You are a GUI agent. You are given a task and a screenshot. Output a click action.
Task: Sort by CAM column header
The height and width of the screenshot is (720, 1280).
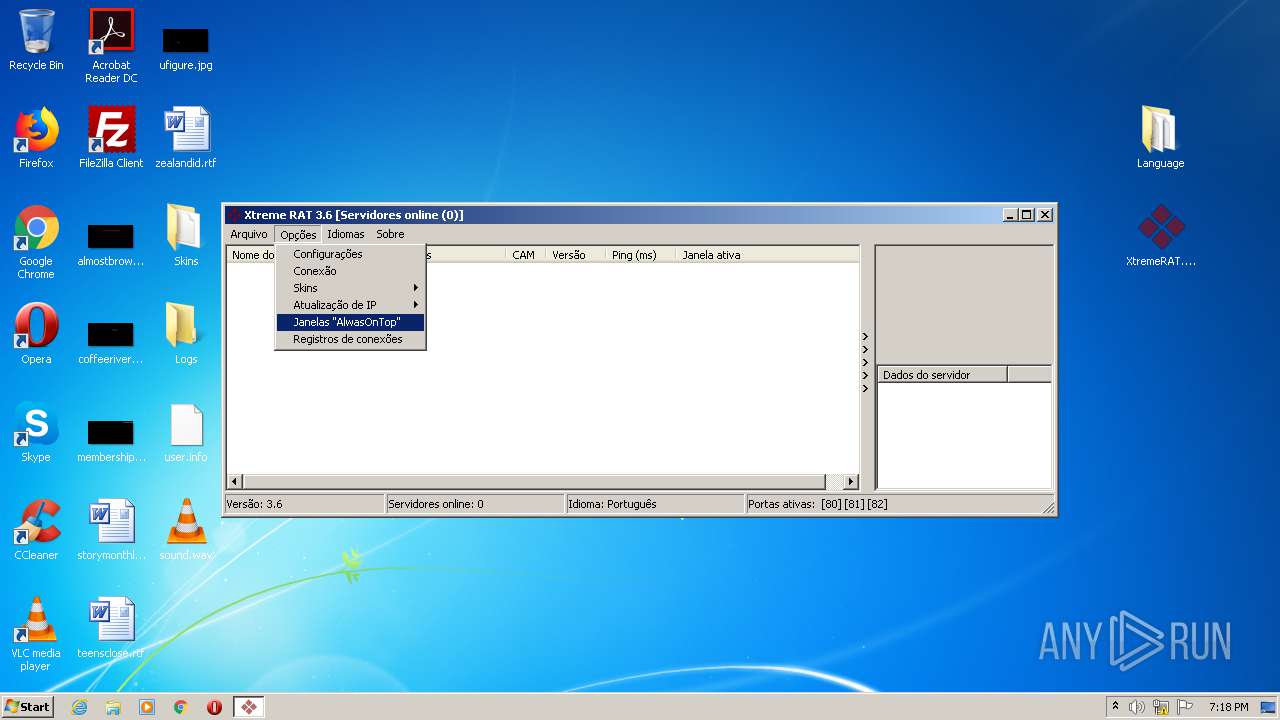[x=525, y=255]
